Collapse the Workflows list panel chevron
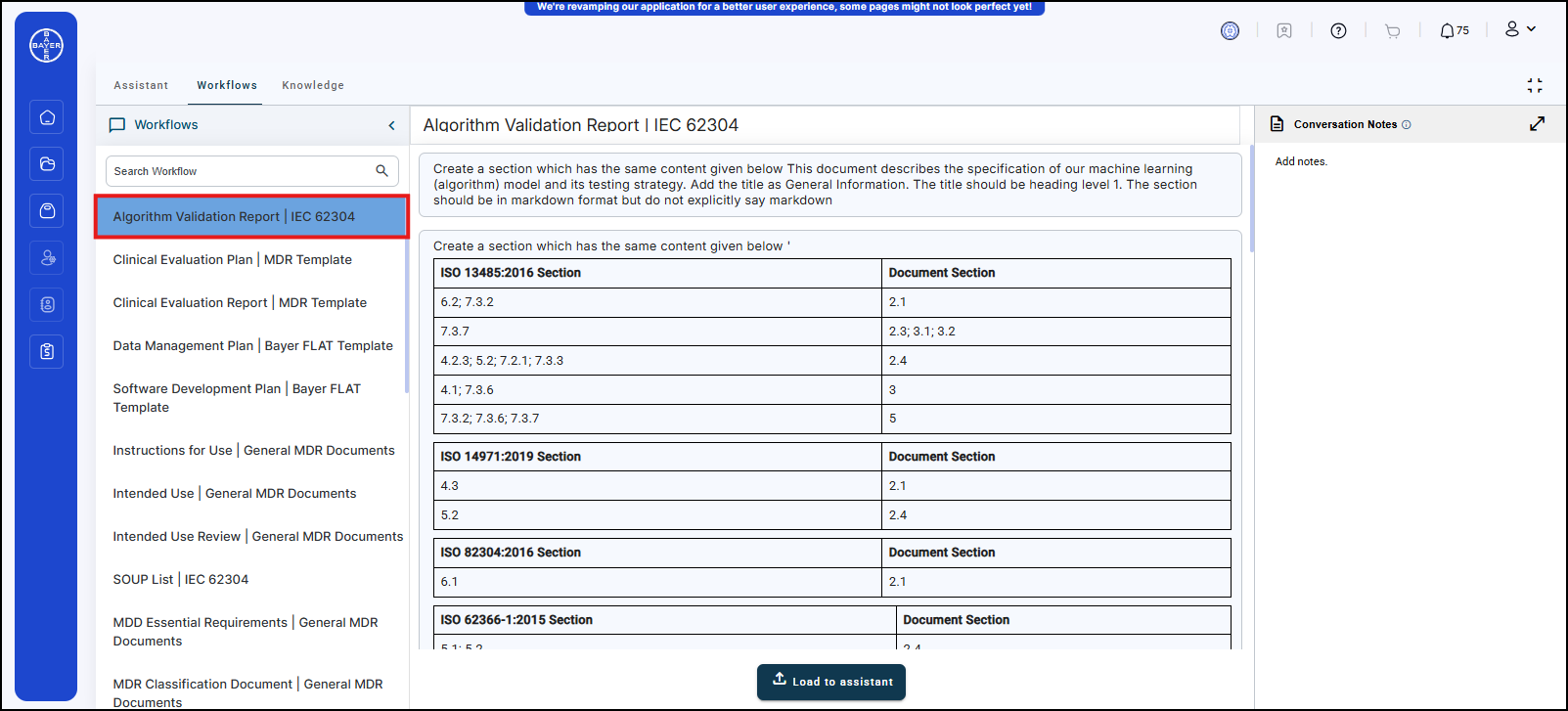 [392, 125]
